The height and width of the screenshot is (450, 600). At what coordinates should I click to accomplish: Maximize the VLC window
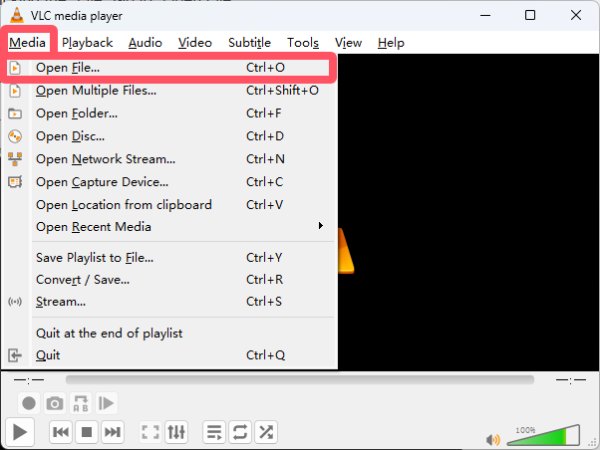click(530, 15)
